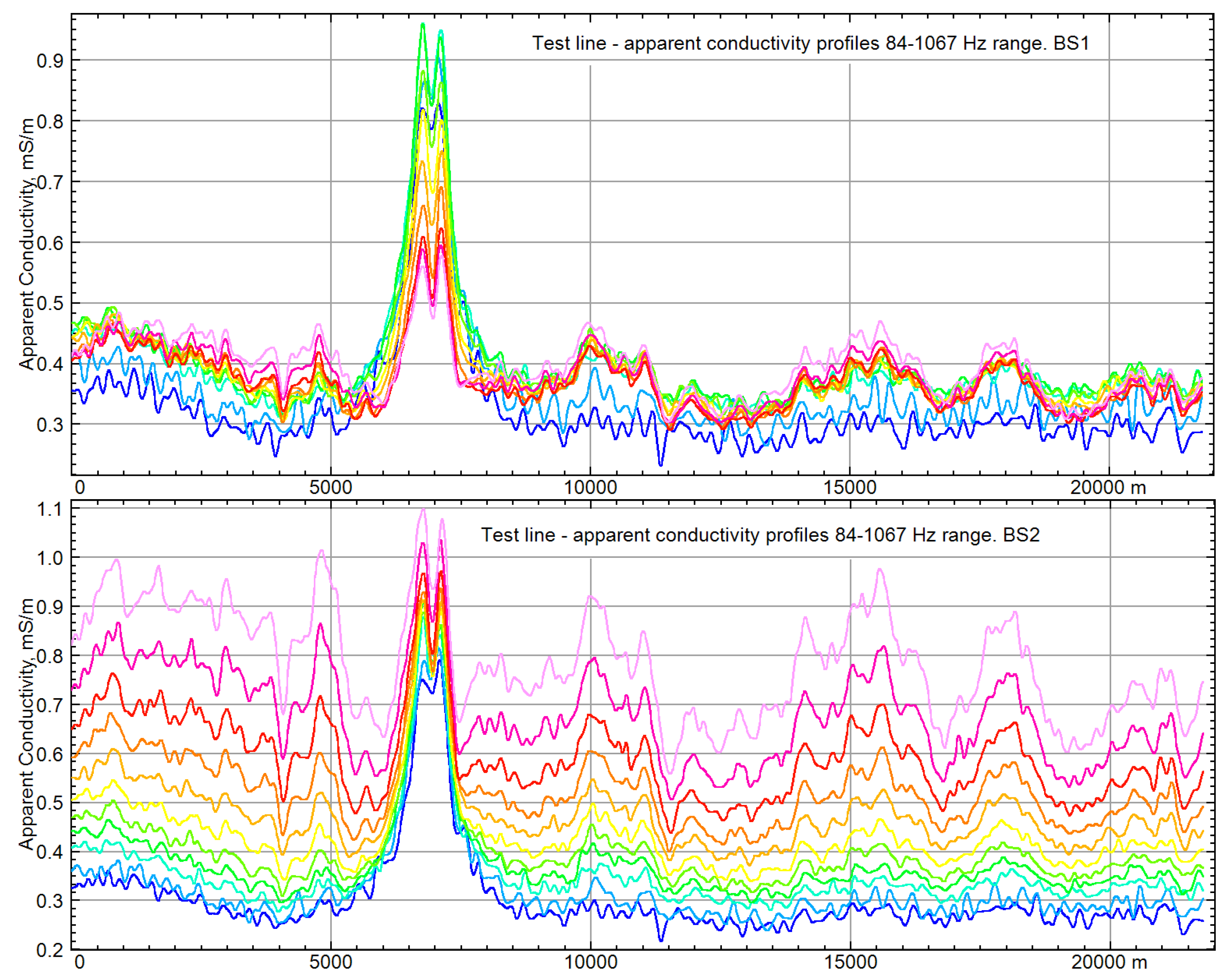Screen dimensions: 1226x980
Task: Click the 15000 x-axis tick in BS1 chart
Action: (850, 487)
